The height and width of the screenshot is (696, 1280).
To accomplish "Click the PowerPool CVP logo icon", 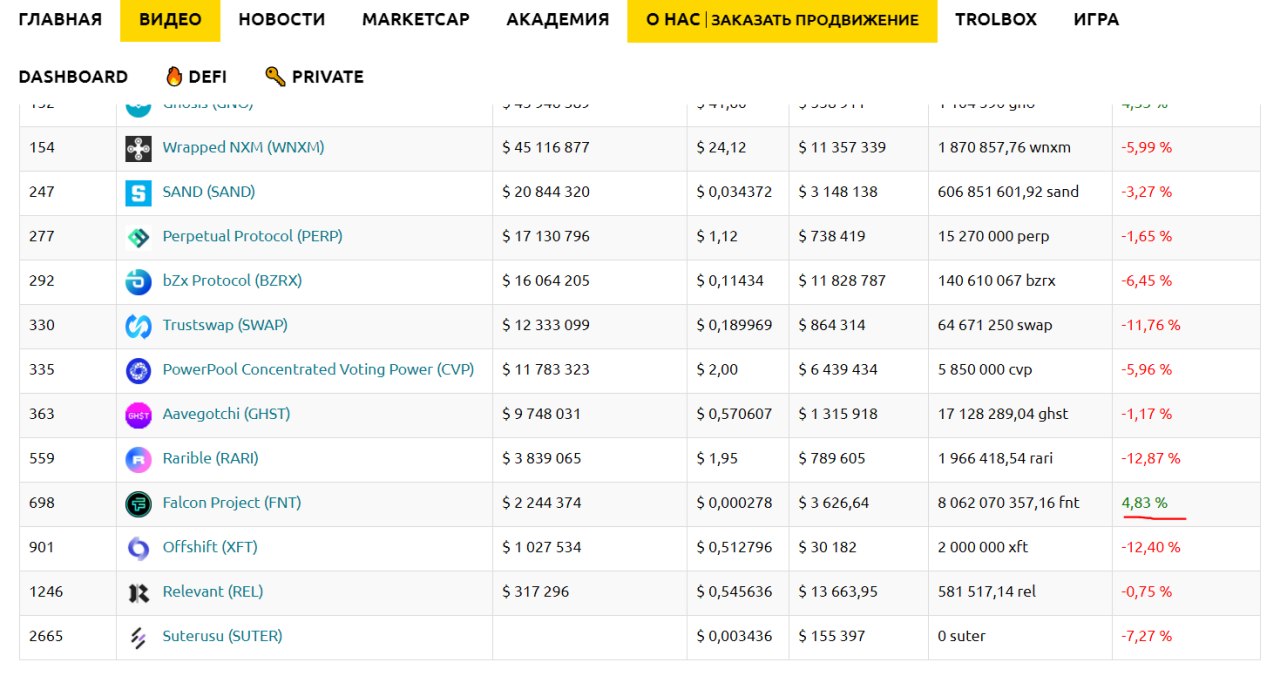I will click(138, 371).
